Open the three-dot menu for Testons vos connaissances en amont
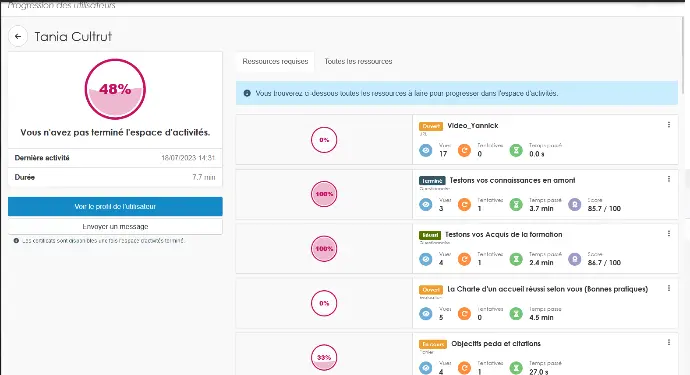690x375 pixels. point(668,179)
